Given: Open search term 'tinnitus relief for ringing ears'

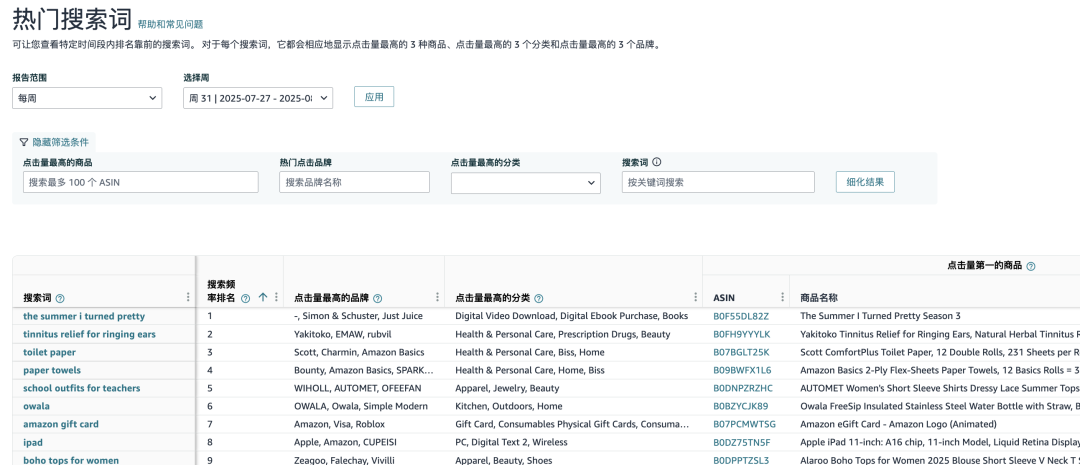Looking at the screenshot, I should pos(90,334).
